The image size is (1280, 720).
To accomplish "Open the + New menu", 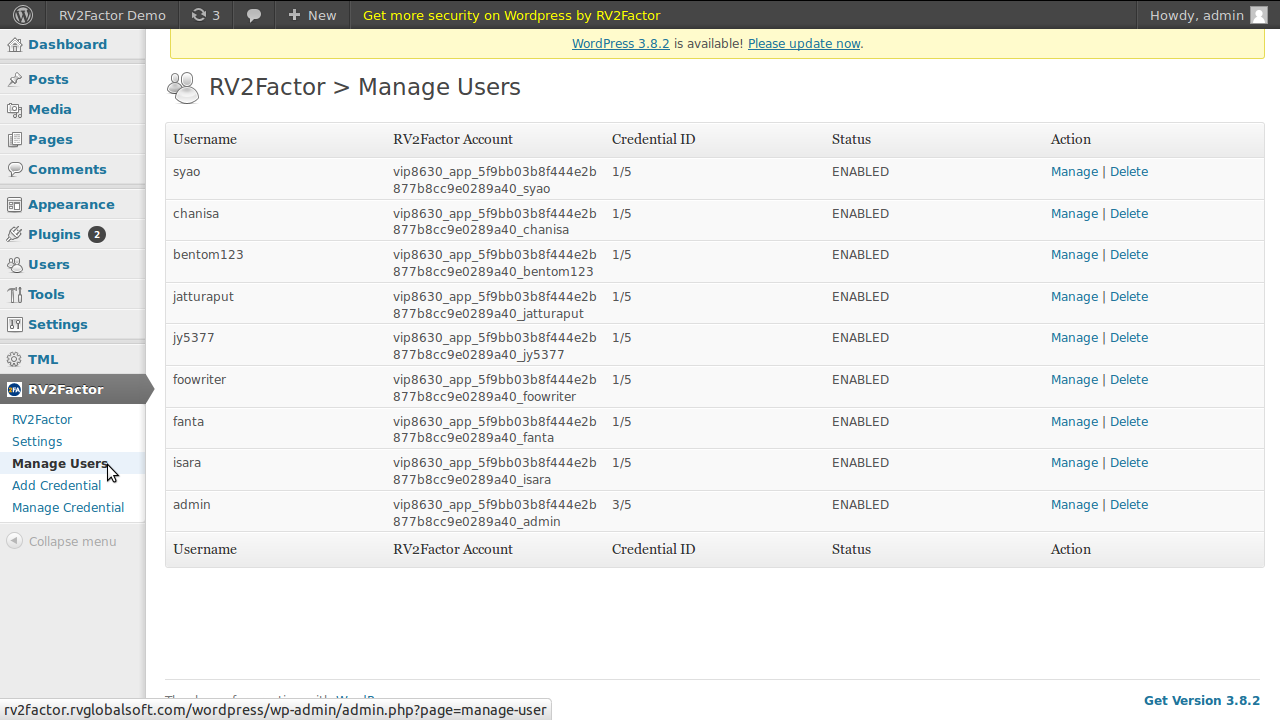I will pyautogui.click(x=312, y=15).
